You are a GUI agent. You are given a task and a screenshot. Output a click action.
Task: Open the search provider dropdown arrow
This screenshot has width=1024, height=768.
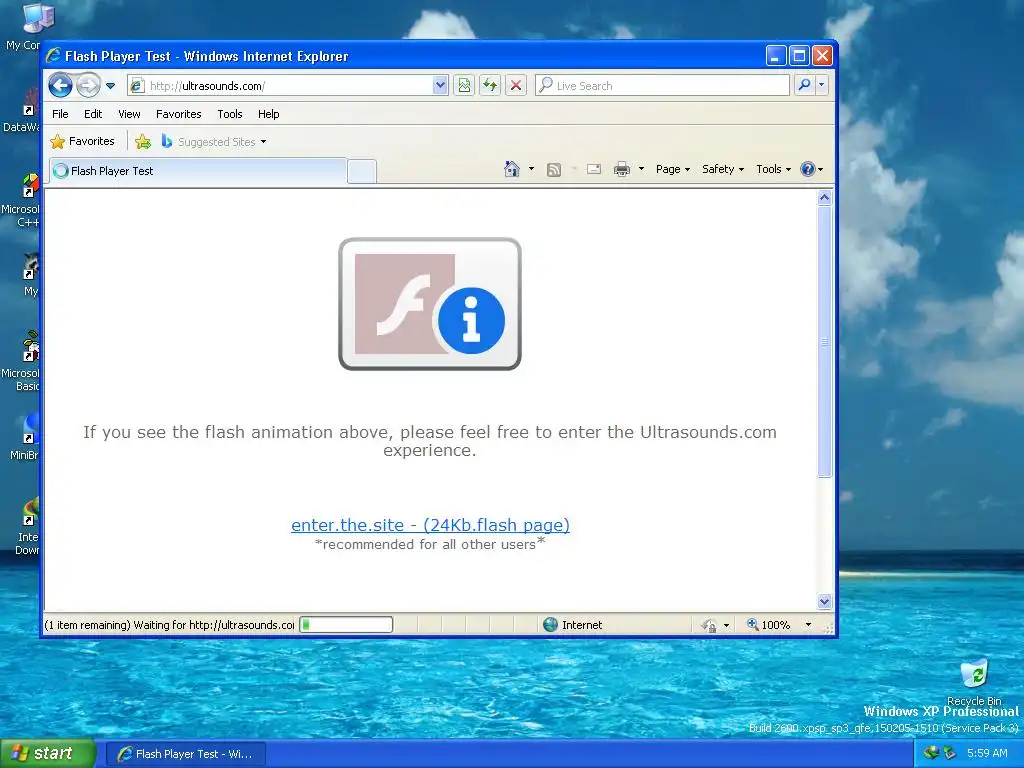[x=822, y=86]
